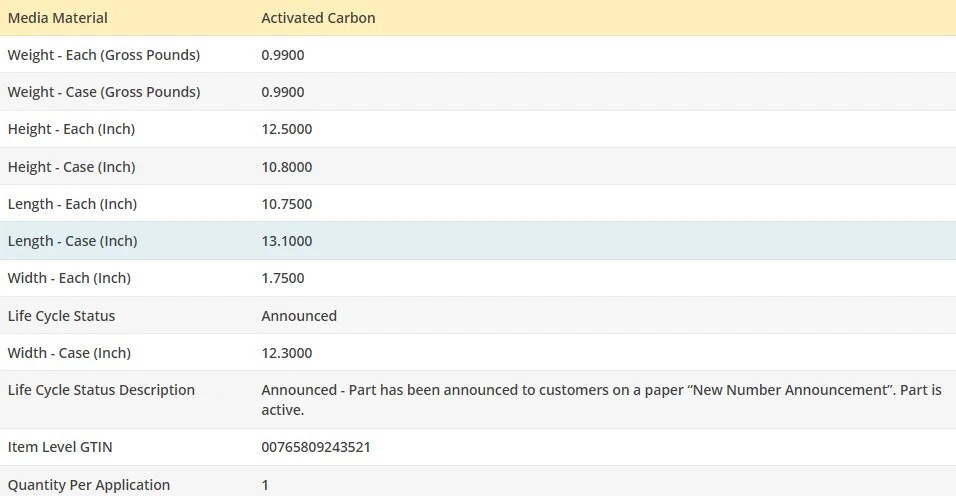Click the "Width - Each (Inch)" label
This screenshot has height=496, width=956.
(x=69, y=278)
